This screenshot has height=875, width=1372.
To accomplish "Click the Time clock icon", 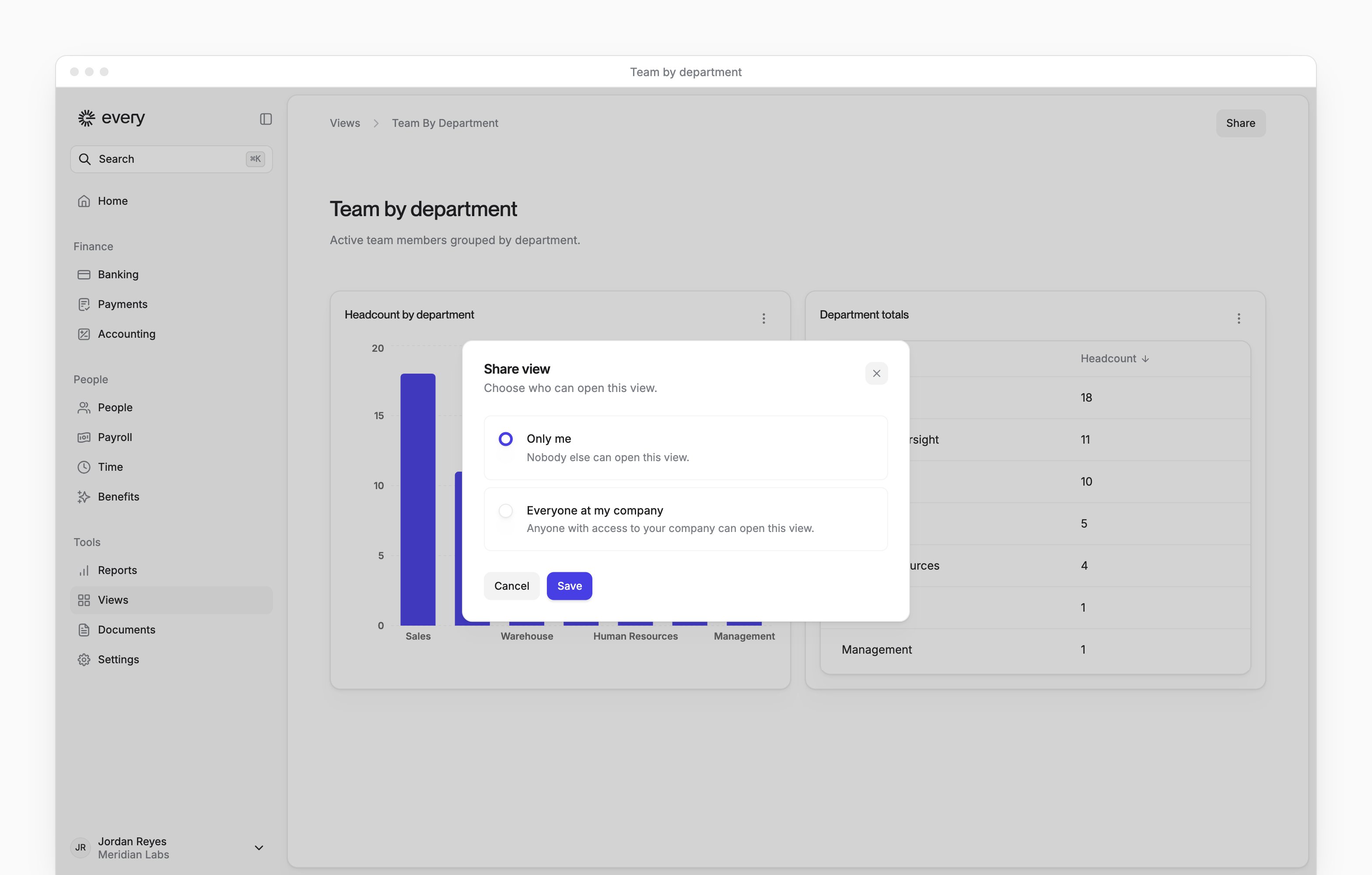I will coord(84,467).
